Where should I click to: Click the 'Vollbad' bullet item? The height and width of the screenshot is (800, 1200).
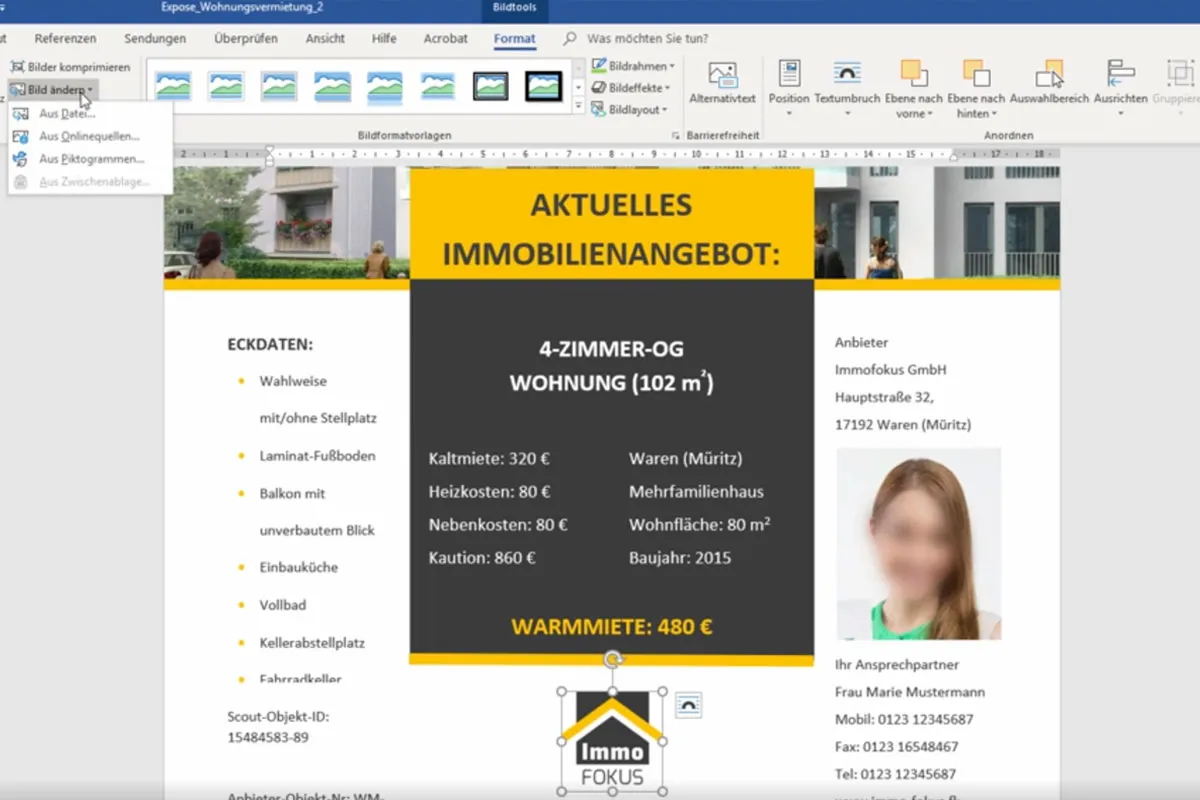[282, 605]
